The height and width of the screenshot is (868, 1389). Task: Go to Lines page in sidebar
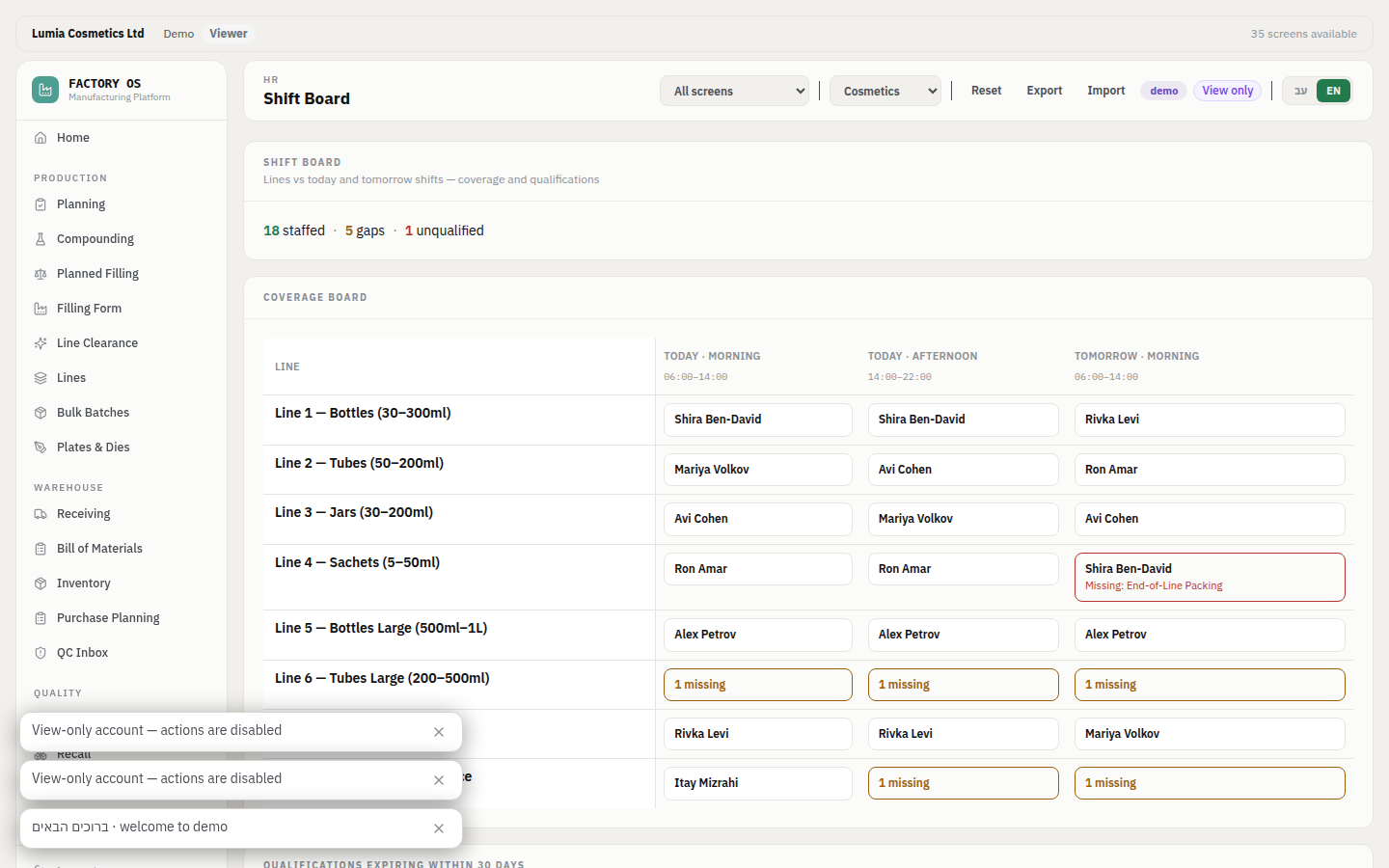[x=122, y=378]
